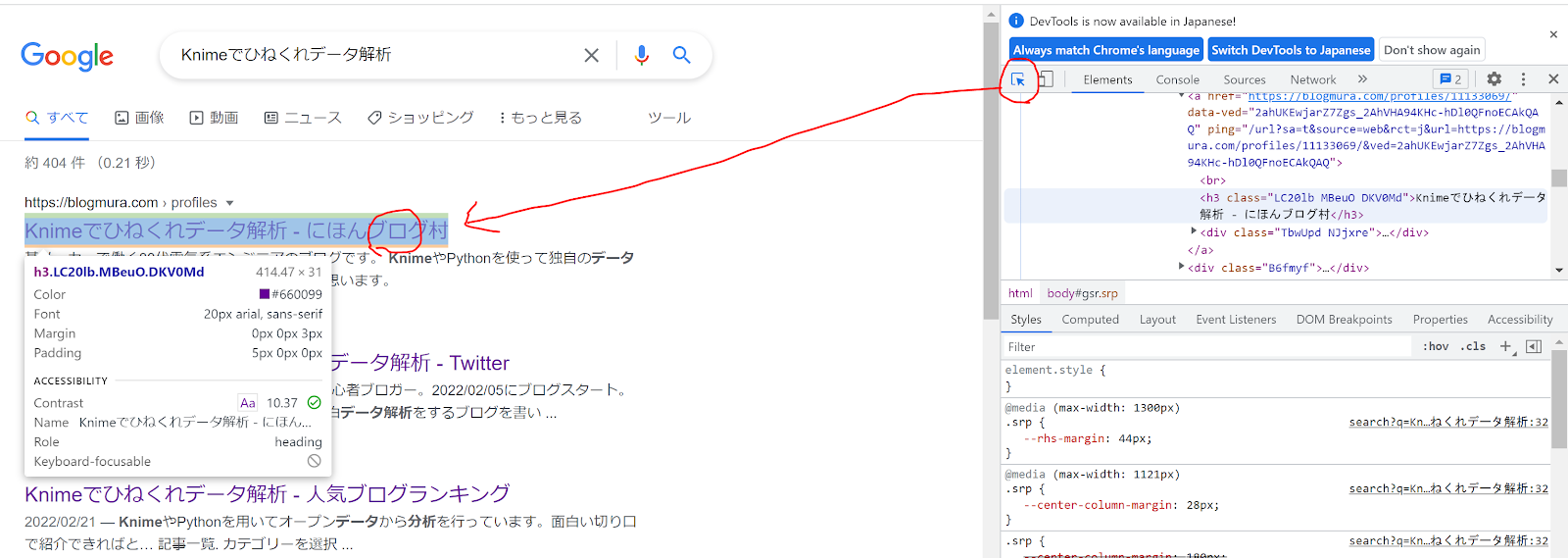Open the DevTools three-dot customize menu
Image resolution: width=1568 pixels, height=558 pixels.
click(1523, 79)
